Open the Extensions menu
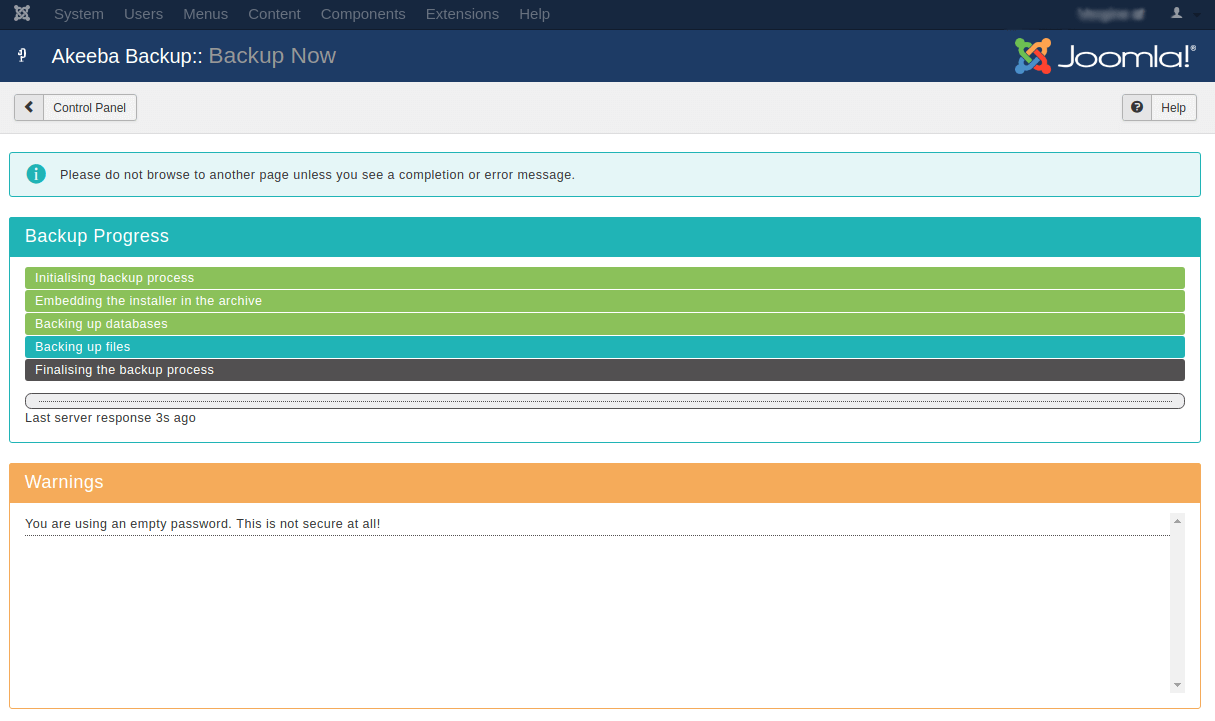Screen dimensions: 1215x721 coord(462,14)
